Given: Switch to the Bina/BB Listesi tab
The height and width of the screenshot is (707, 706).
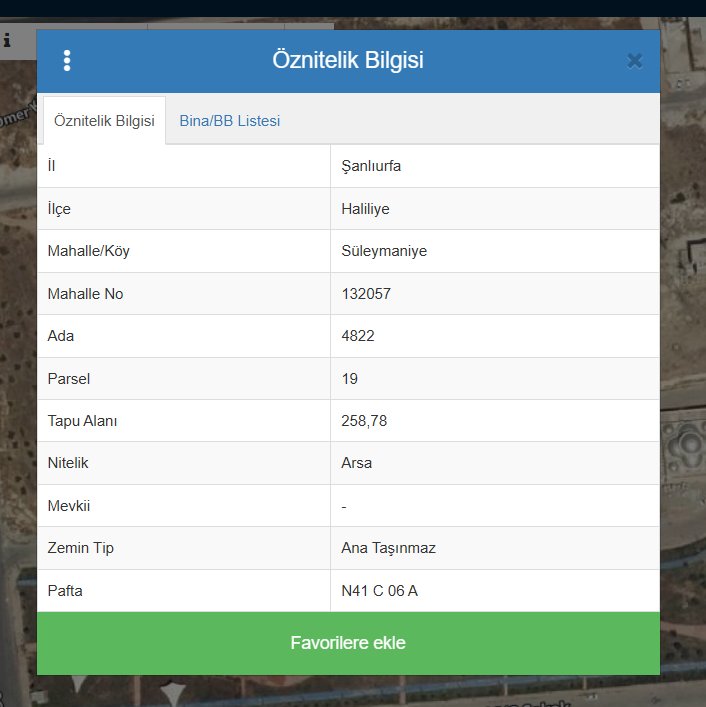Looking at the screenshot, I should tap(230, 121).
